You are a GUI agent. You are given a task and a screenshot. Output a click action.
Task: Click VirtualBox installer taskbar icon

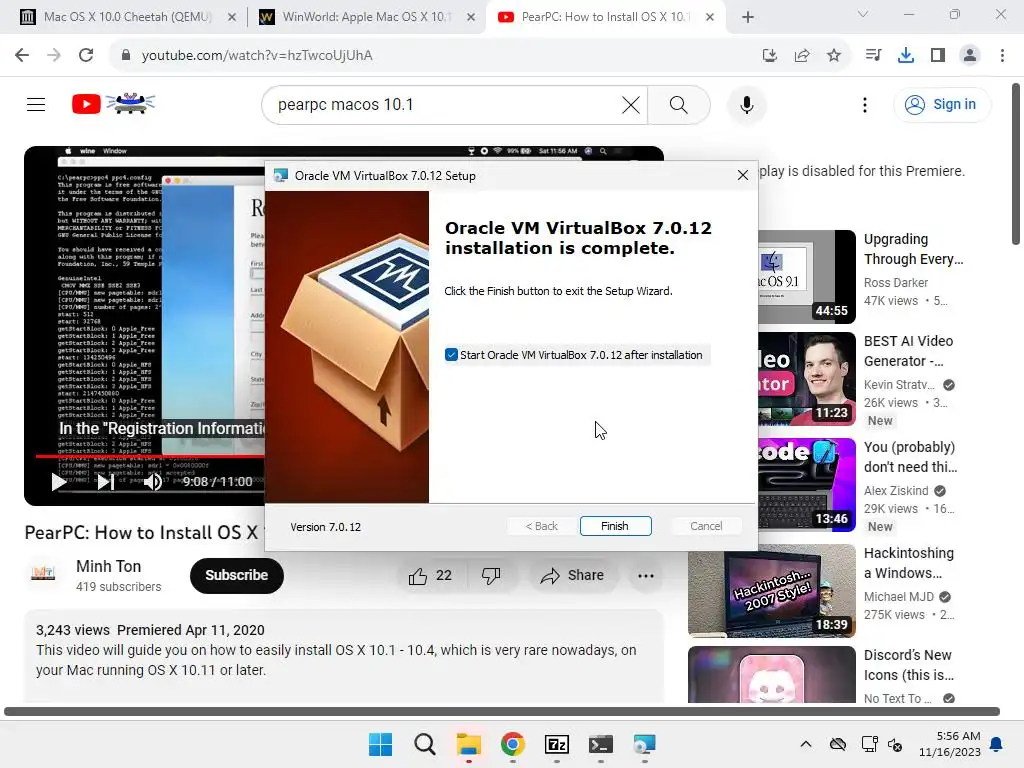pyautogui.click(x=645, y=744)
